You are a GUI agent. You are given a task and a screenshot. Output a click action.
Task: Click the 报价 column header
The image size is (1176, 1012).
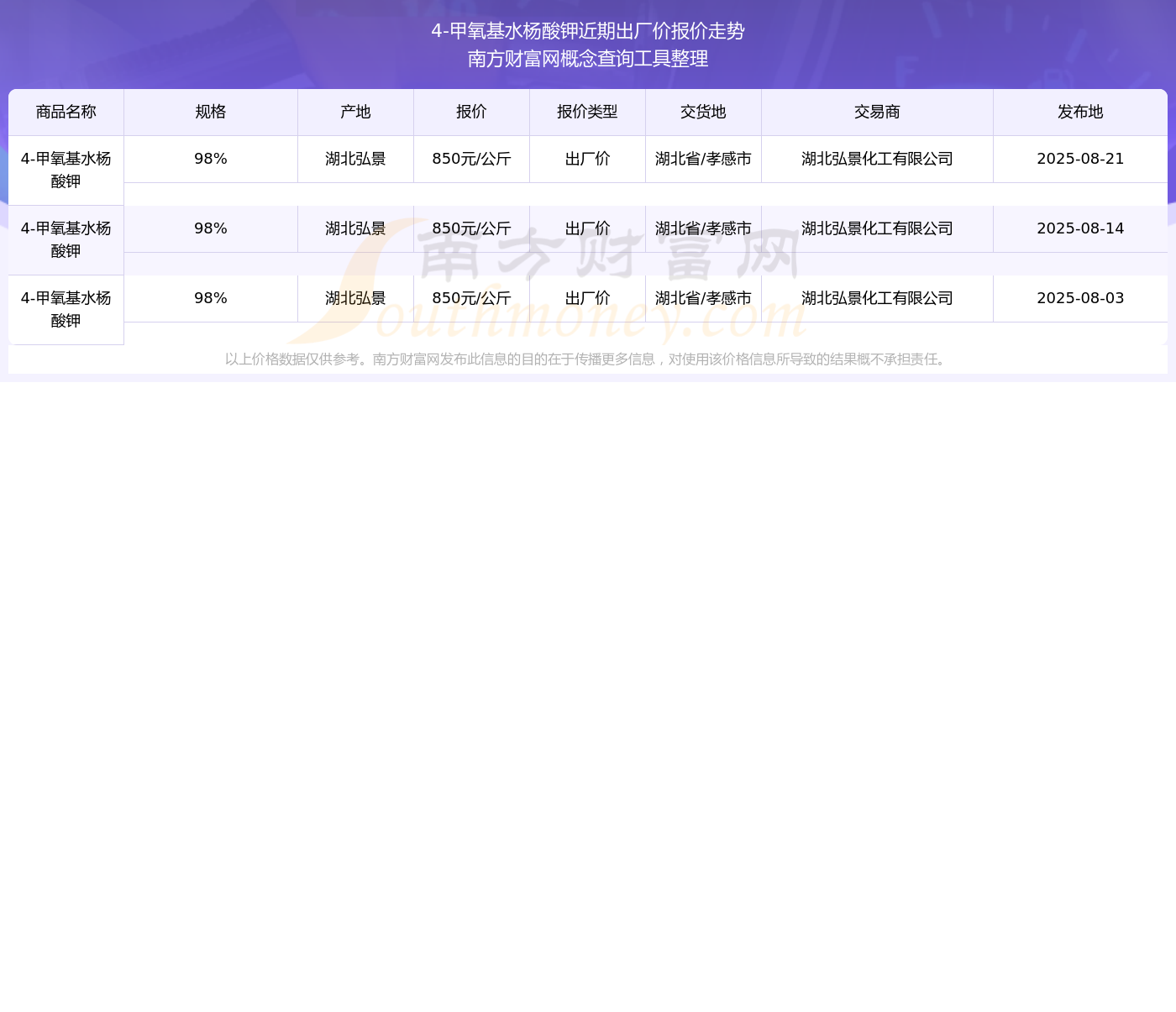471,113
